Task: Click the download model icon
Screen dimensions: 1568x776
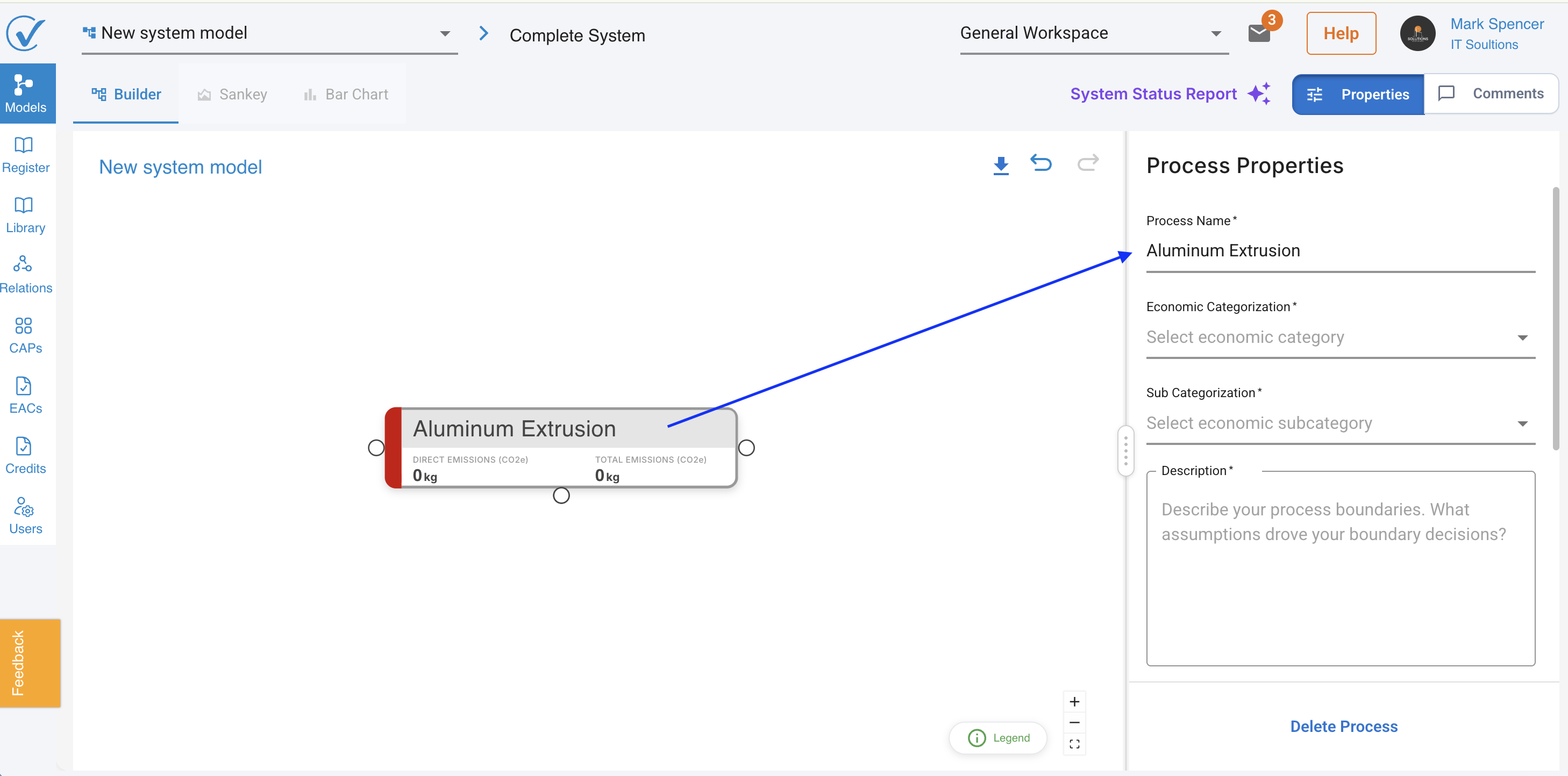Action: (1001, 166)
